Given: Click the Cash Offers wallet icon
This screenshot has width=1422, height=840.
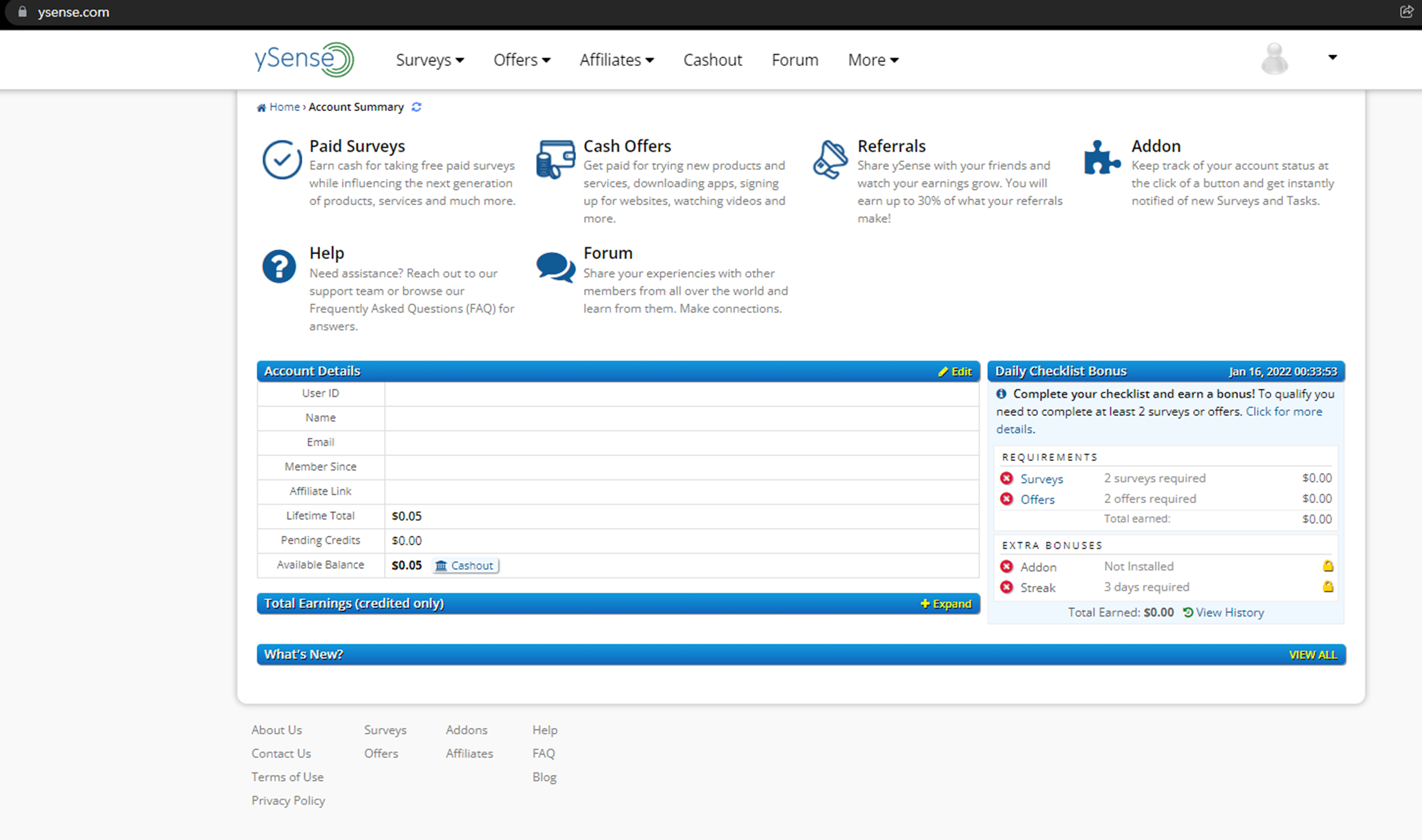Looking at the screenshot, I should (x=555, y=159).
